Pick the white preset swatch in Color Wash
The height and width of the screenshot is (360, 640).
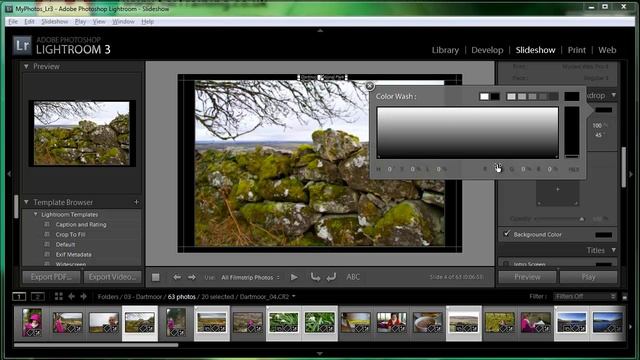click(484, 96)
